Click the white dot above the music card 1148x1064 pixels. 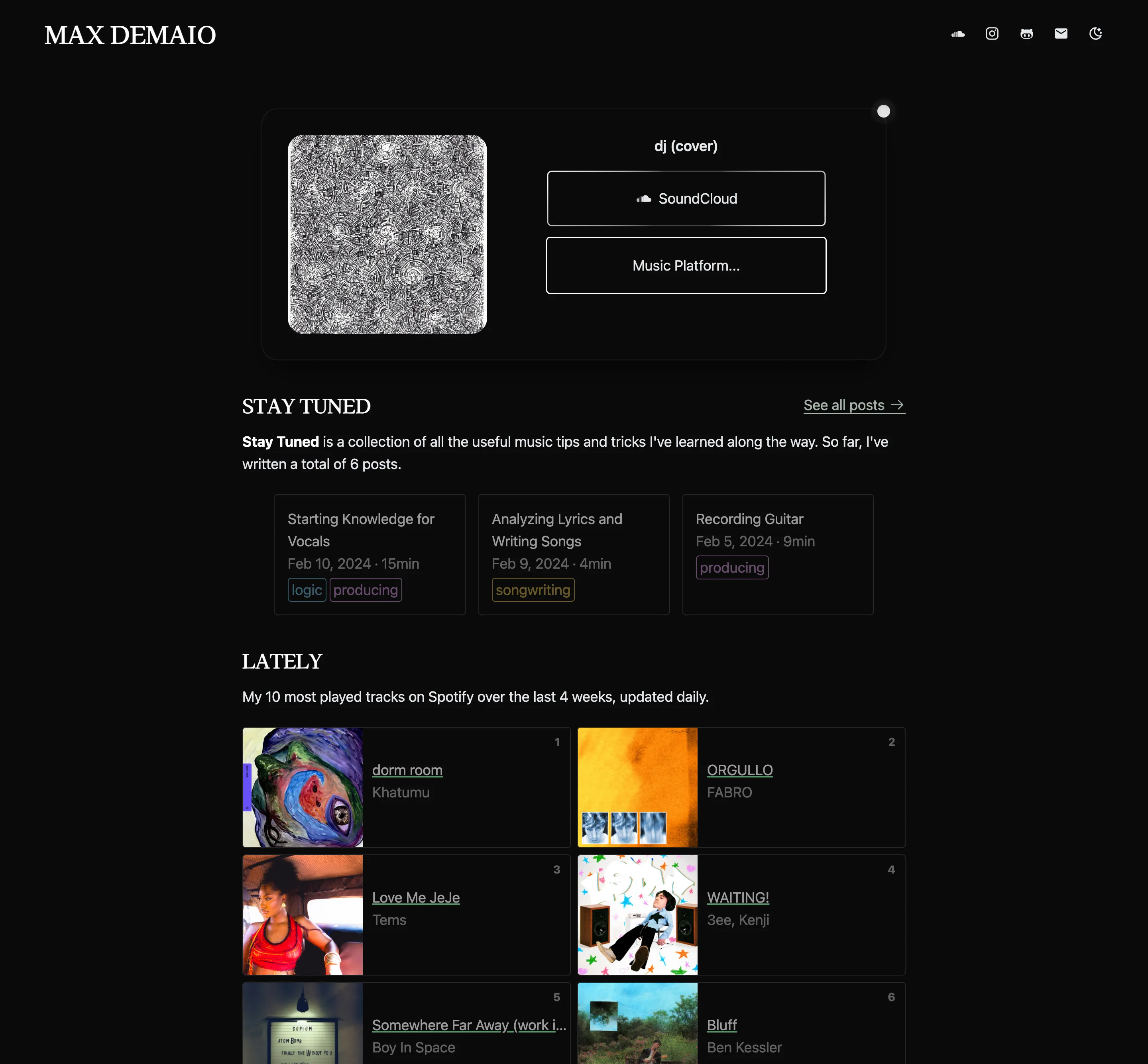tap(884, 111)
